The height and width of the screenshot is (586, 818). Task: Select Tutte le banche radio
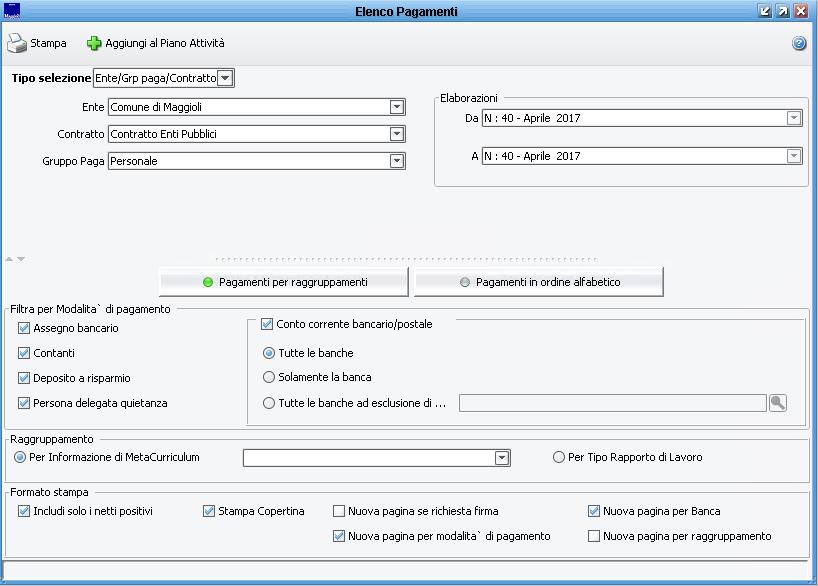click(269, 353)
